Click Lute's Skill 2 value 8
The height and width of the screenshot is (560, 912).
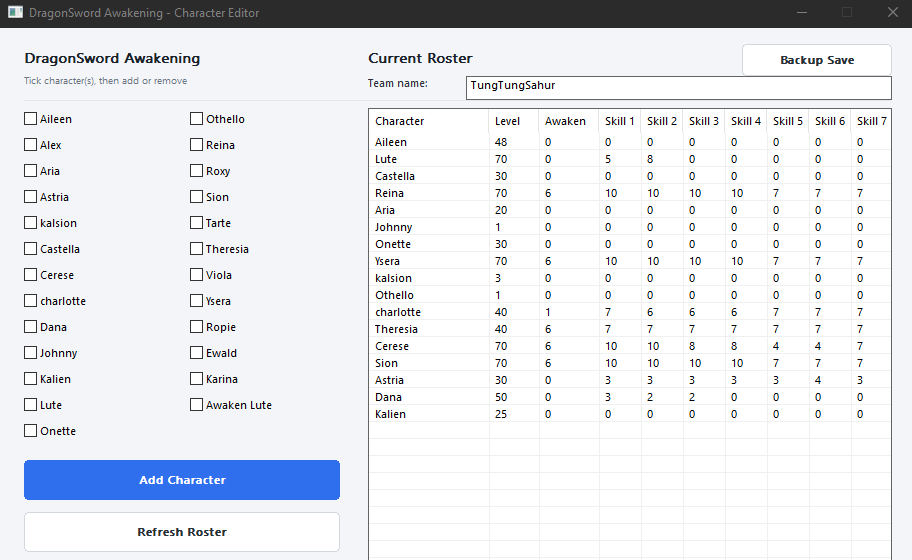(650, 159)
